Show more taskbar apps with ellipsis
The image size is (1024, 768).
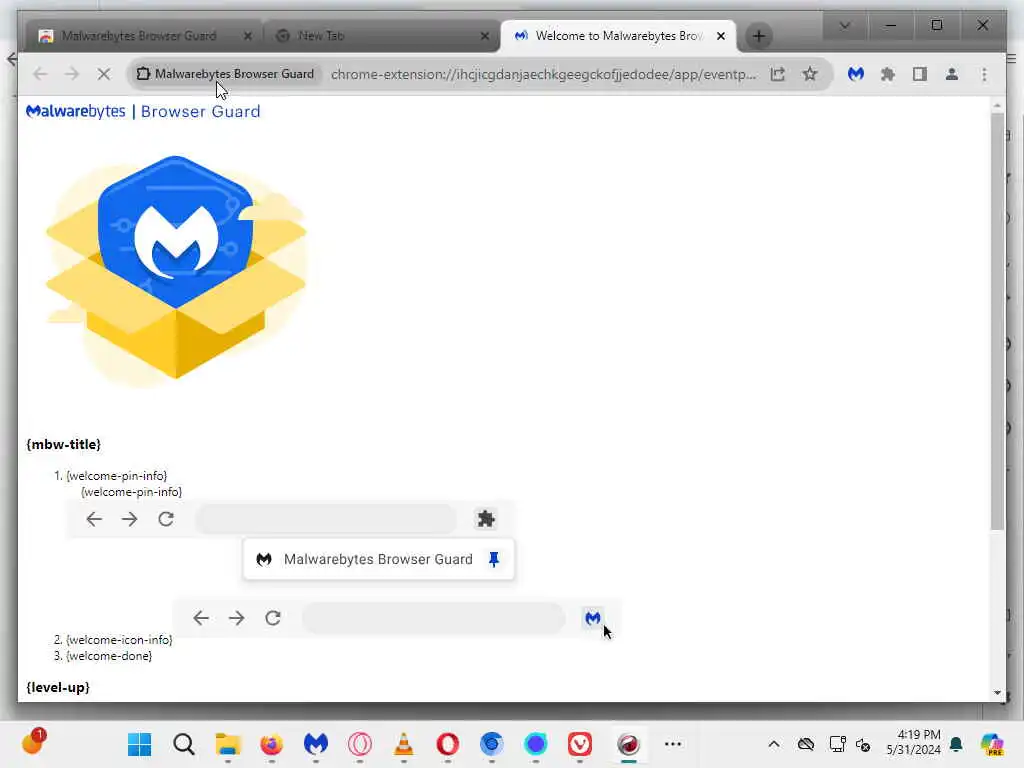[x=673, y=744]
